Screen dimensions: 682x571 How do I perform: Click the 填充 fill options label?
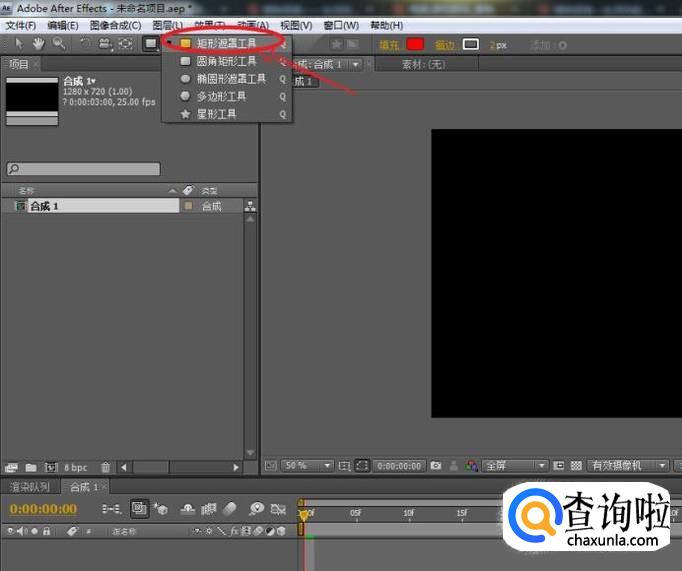click(x=389, y=45)
